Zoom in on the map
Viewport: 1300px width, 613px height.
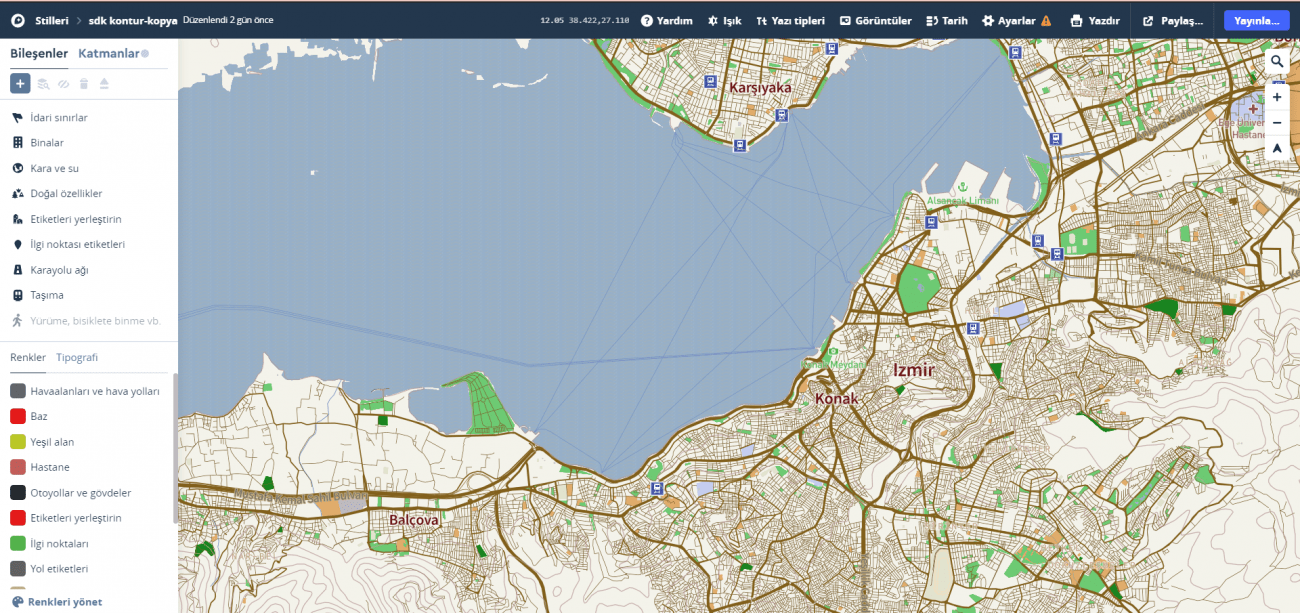(x=1277, y=97)
